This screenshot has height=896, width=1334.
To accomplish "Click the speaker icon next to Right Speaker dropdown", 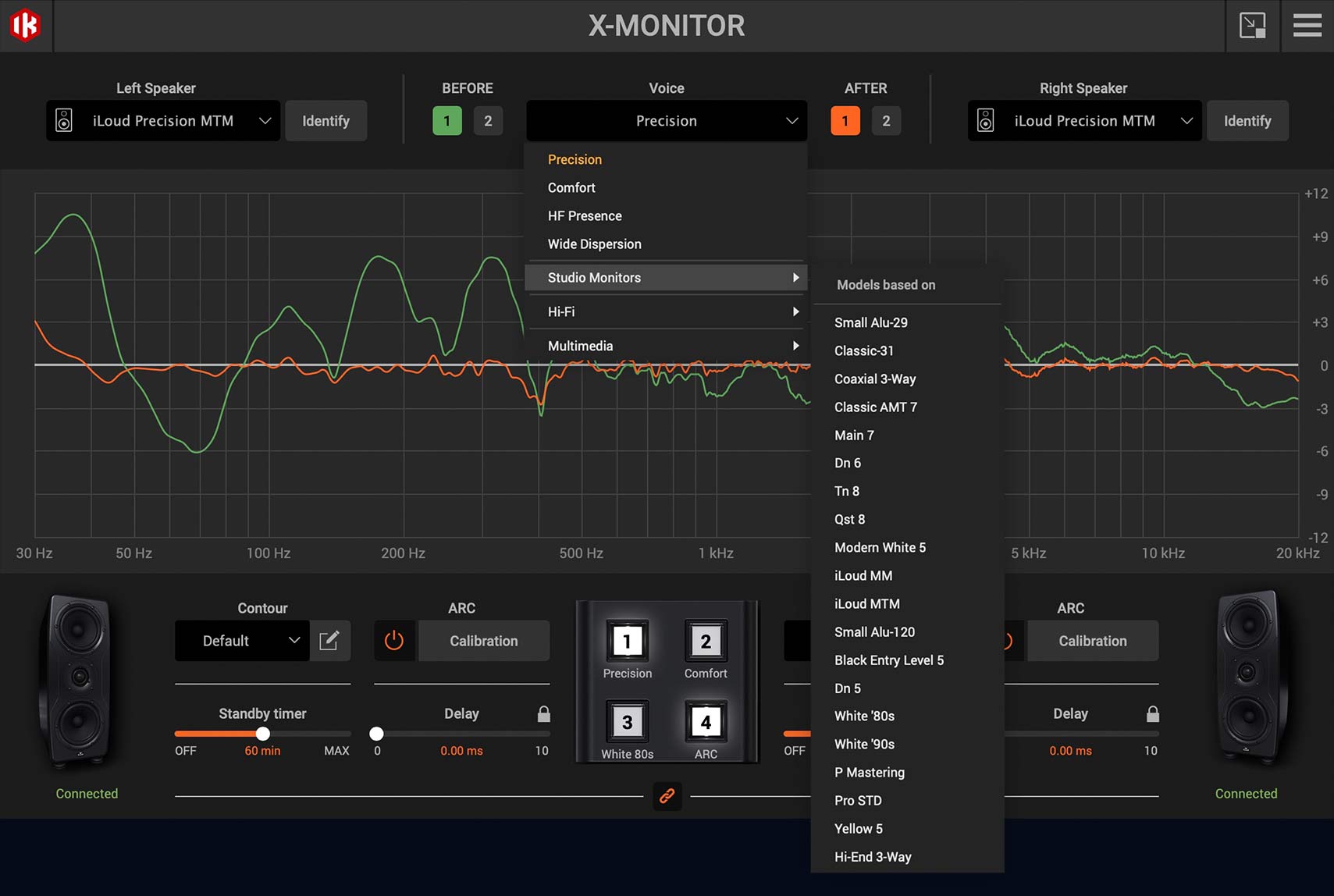I will (x=987, y=120).
